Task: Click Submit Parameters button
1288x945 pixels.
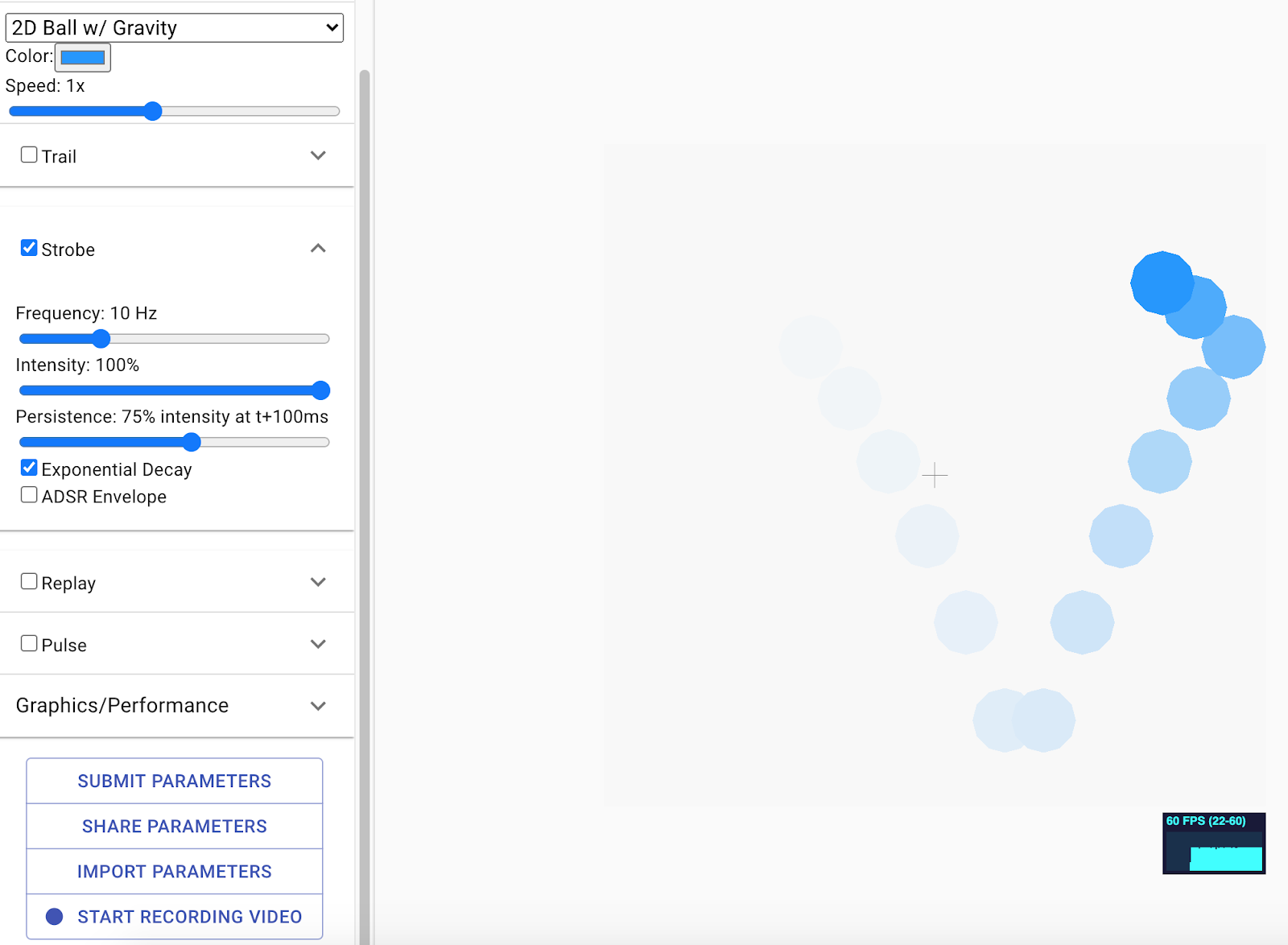Action: [175, 781]
